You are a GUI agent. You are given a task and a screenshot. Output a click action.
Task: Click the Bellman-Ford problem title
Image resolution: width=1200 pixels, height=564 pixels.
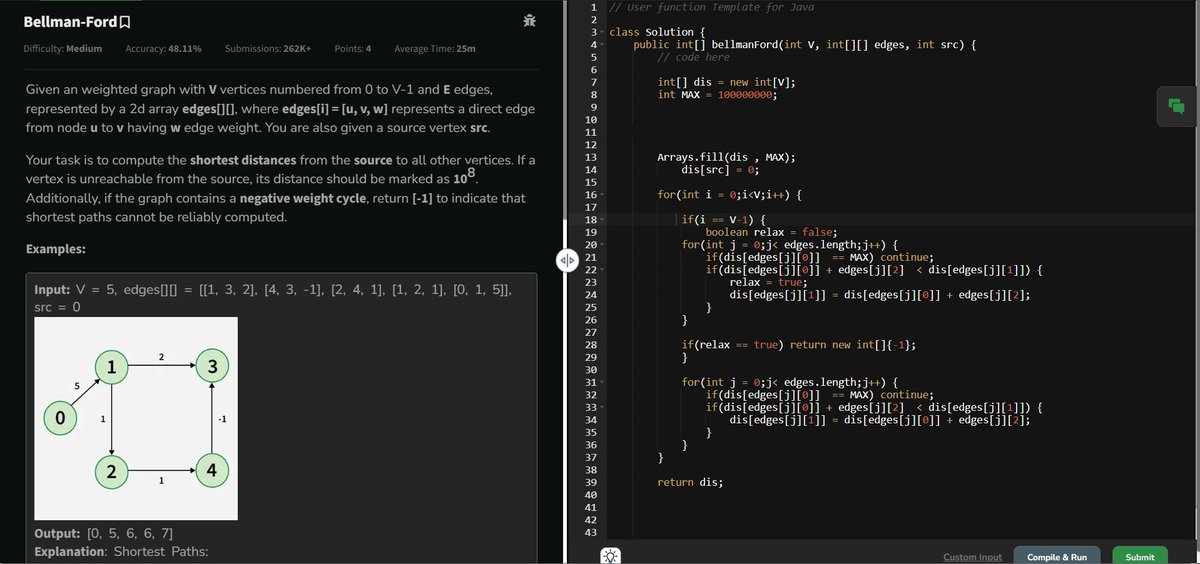pos(70,21)
